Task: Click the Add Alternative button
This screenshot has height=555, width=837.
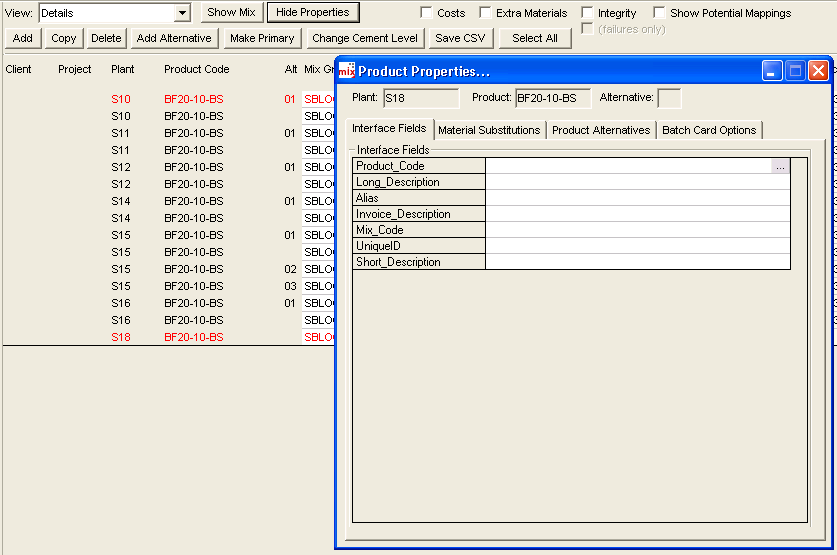Action: coord(174,38)
